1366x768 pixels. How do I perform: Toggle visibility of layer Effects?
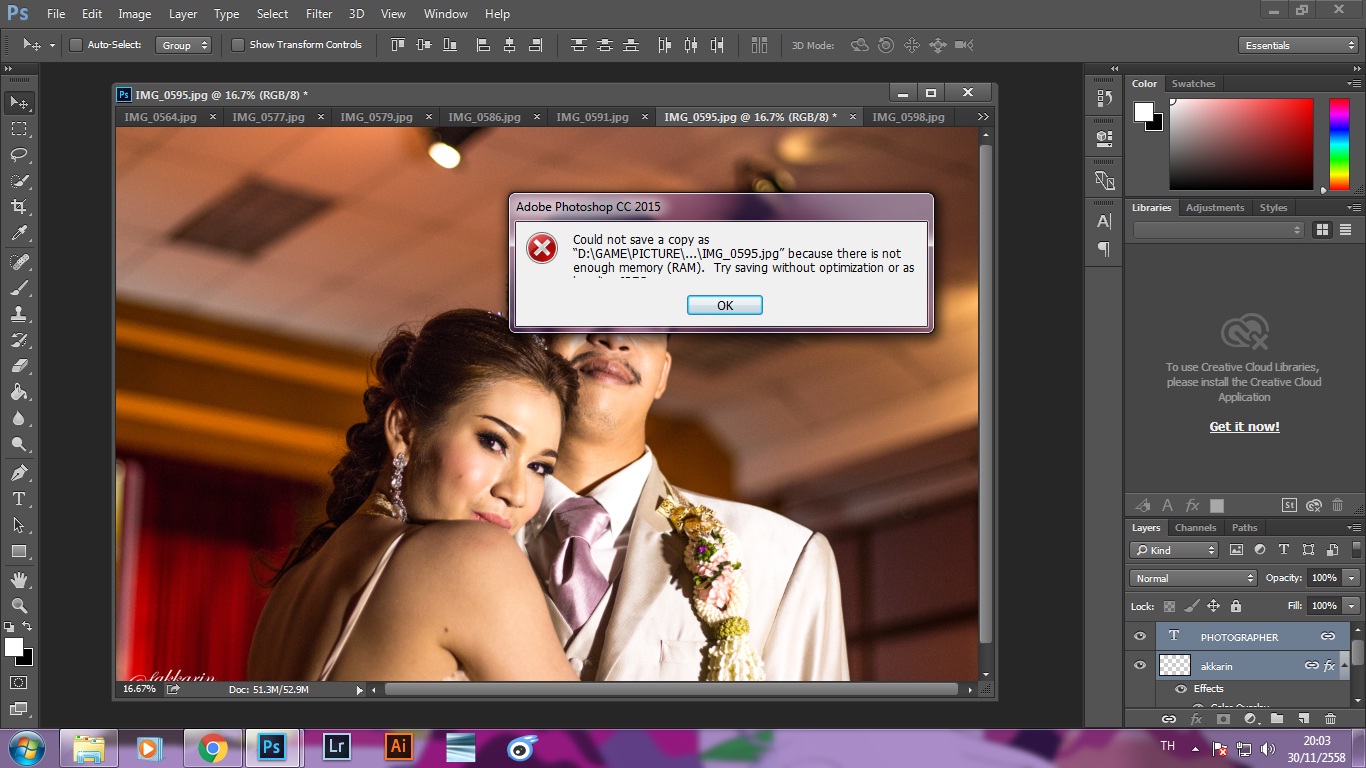coord(1181,689)
